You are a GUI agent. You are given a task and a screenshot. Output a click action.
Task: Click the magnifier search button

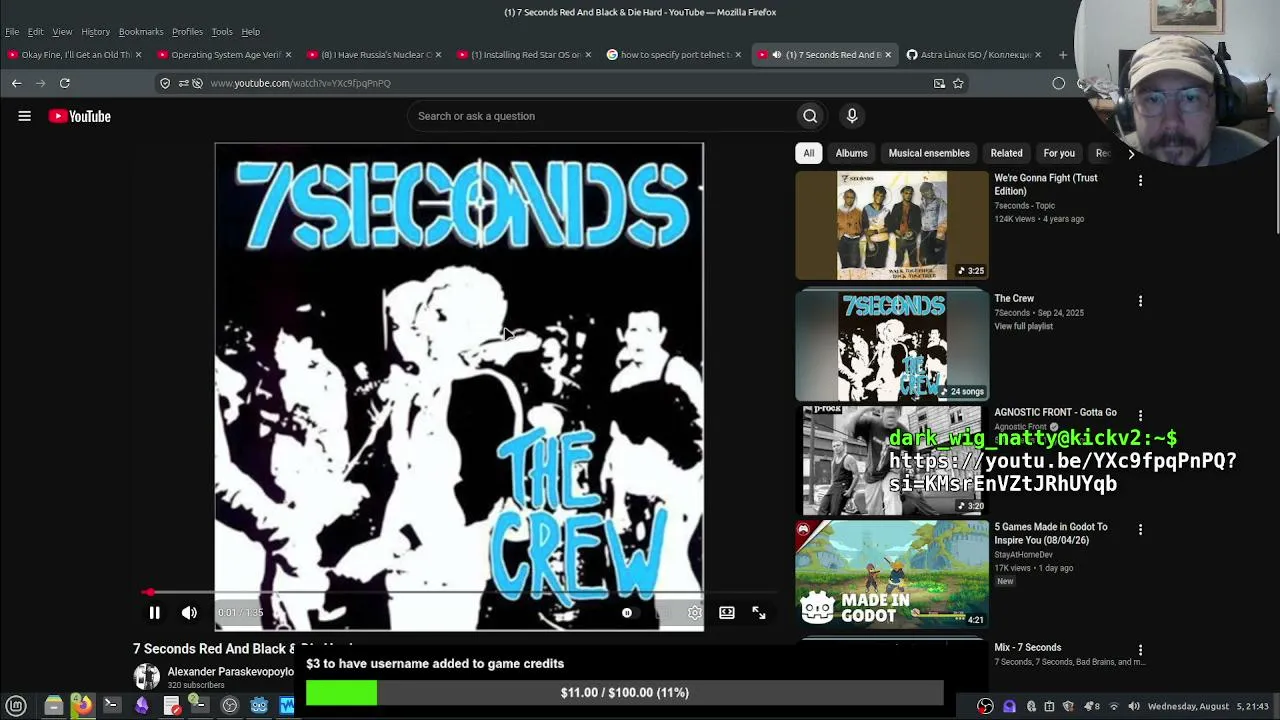tap(810, 116)
